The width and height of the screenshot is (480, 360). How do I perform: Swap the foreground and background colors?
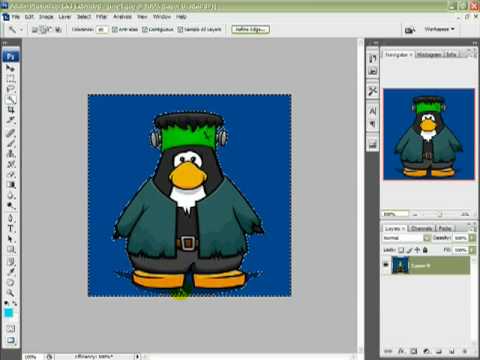pos(15,303)
